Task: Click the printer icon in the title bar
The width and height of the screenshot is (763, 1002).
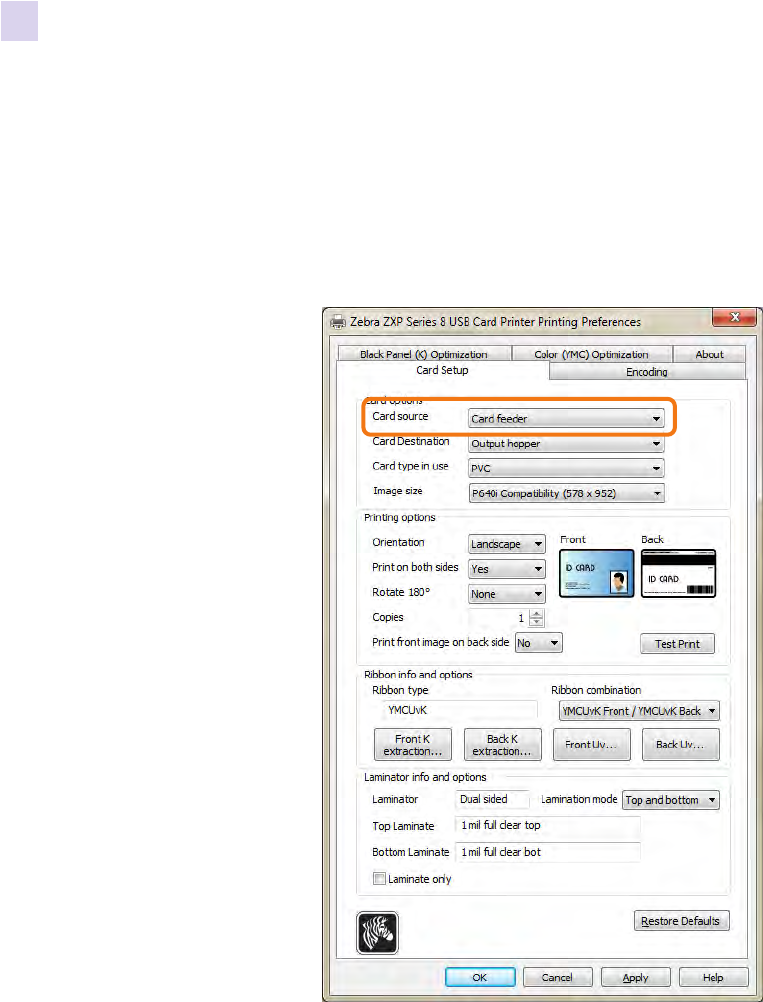Action: coord(338,322)
